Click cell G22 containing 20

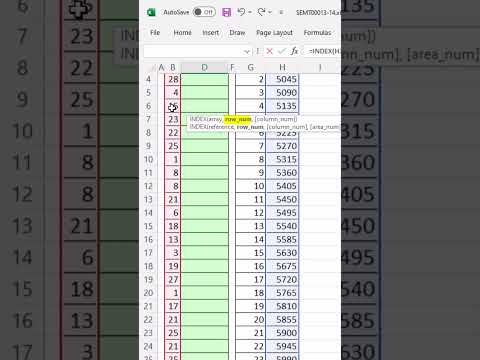251,319
